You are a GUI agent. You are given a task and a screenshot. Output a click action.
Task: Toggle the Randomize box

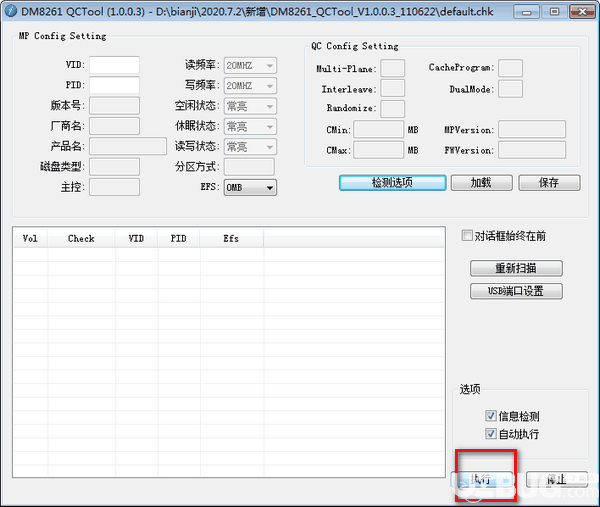click(x=392, y=108)
